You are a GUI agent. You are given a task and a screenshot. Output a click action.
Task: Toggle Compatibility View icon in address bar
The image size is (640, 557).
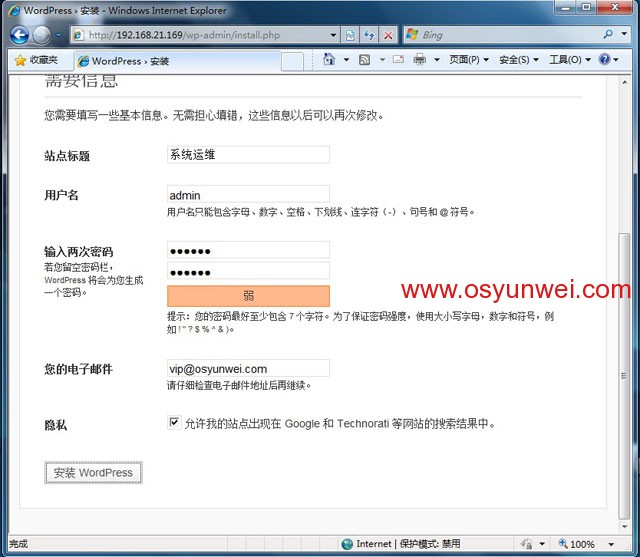pos(350,35)
